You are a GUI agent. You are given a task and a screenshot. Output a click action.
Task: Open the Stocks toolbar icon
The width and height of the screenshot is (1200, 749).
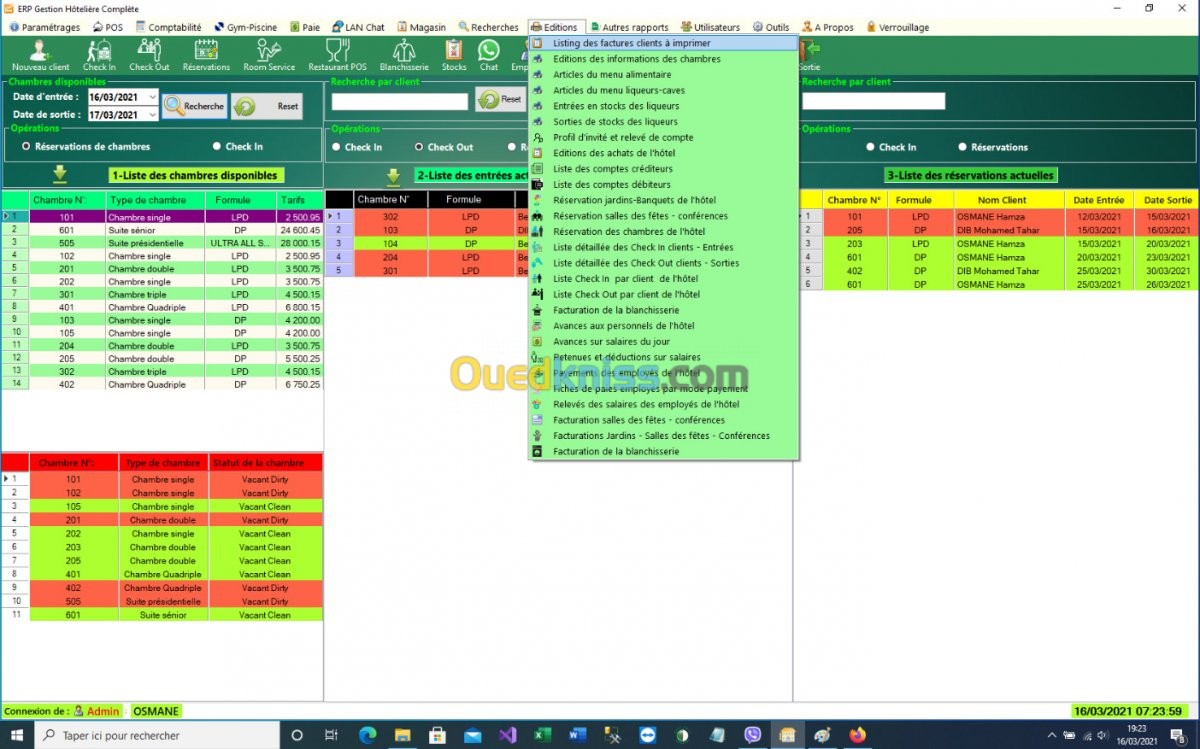(x=454, y=55)
